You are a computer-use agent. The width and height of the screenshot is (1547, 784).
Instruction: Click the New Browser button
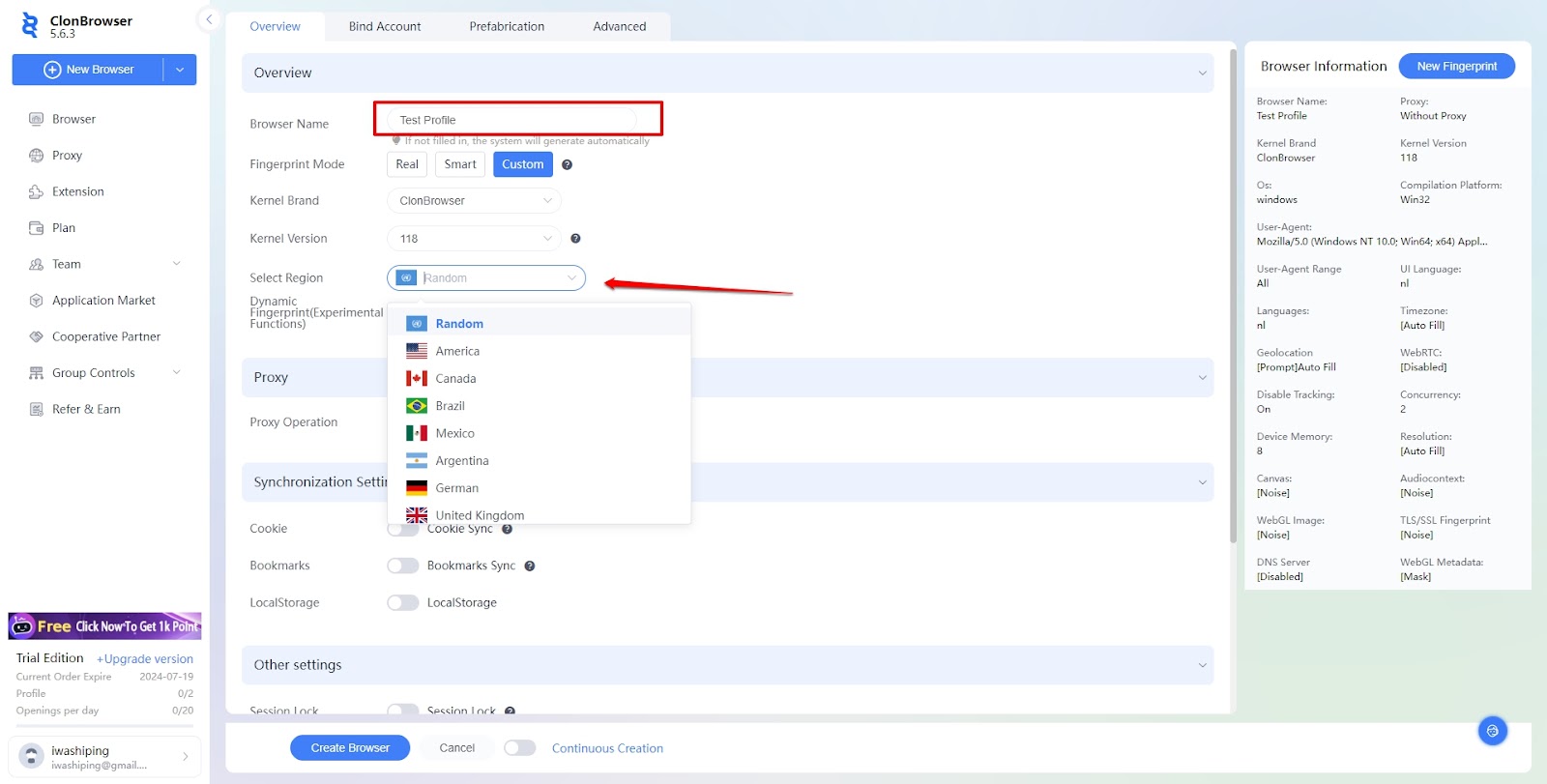88,70
